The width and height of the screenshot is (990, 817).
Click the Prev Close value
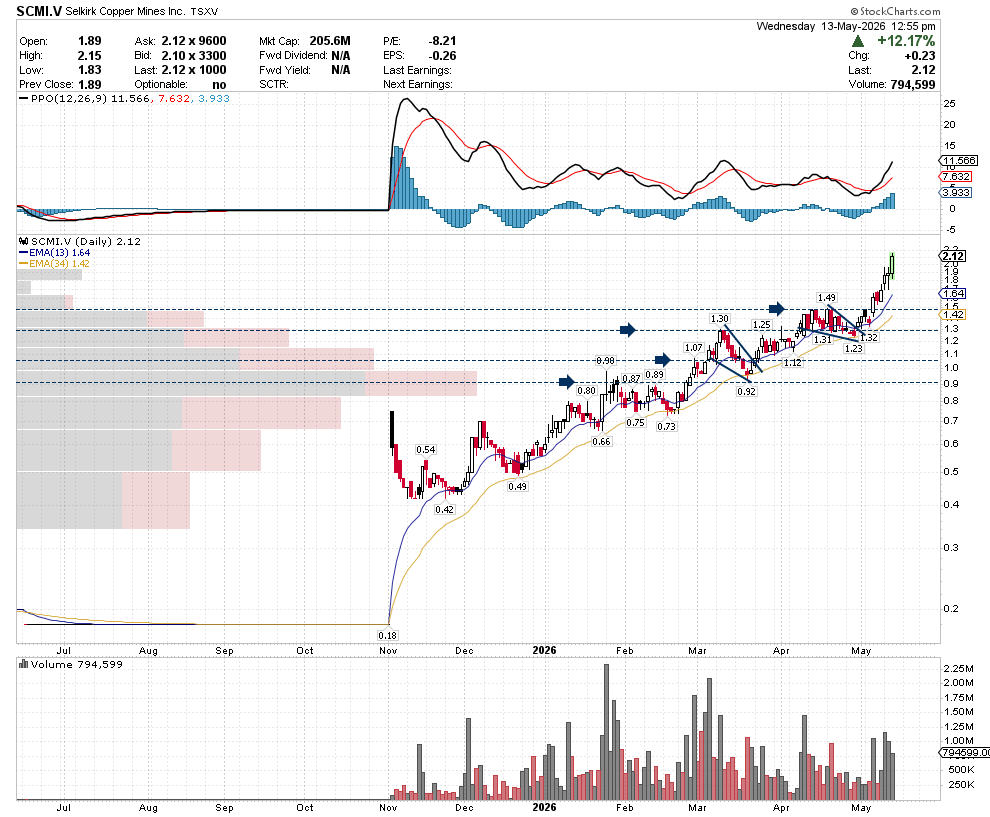point(90,85)
